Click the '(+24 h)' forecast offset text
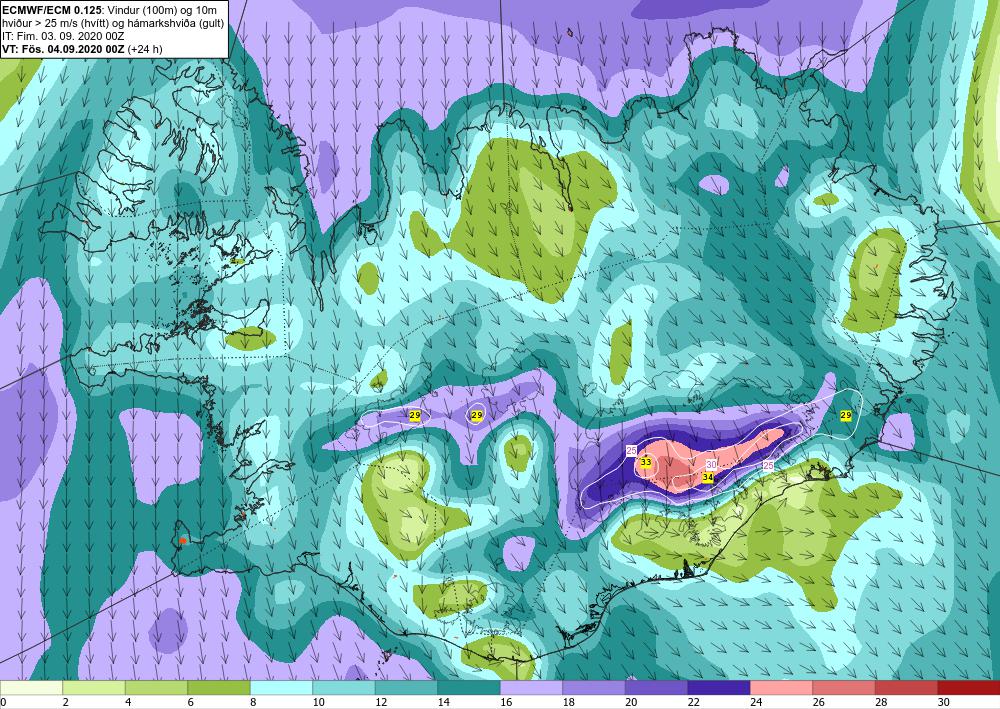Viewport: 1000px width, 709px height. (x=145, y=49)
